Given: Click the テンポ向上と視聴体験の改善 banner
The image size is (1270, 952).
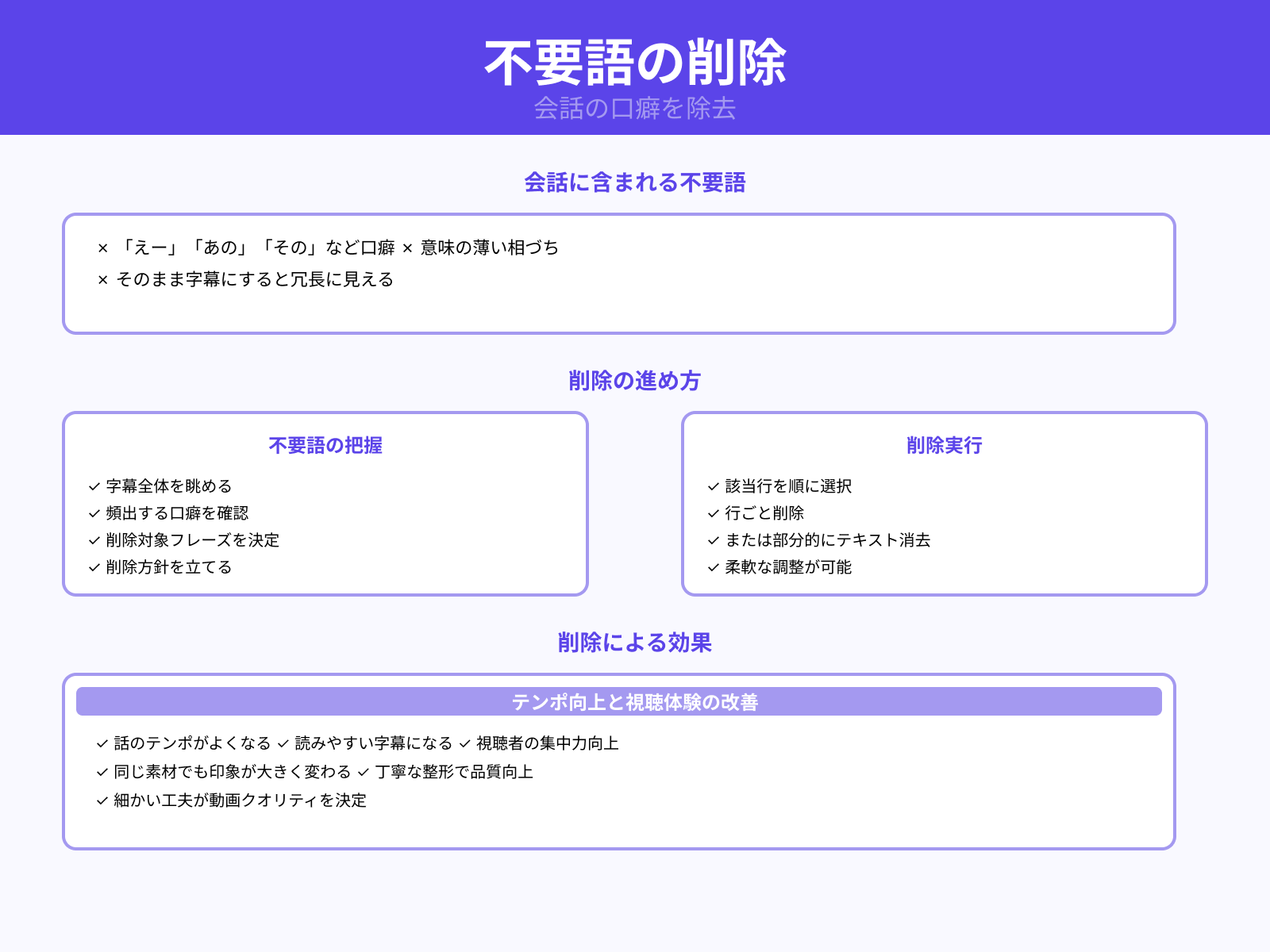Looking at the screenshot, I should (635, 701).
